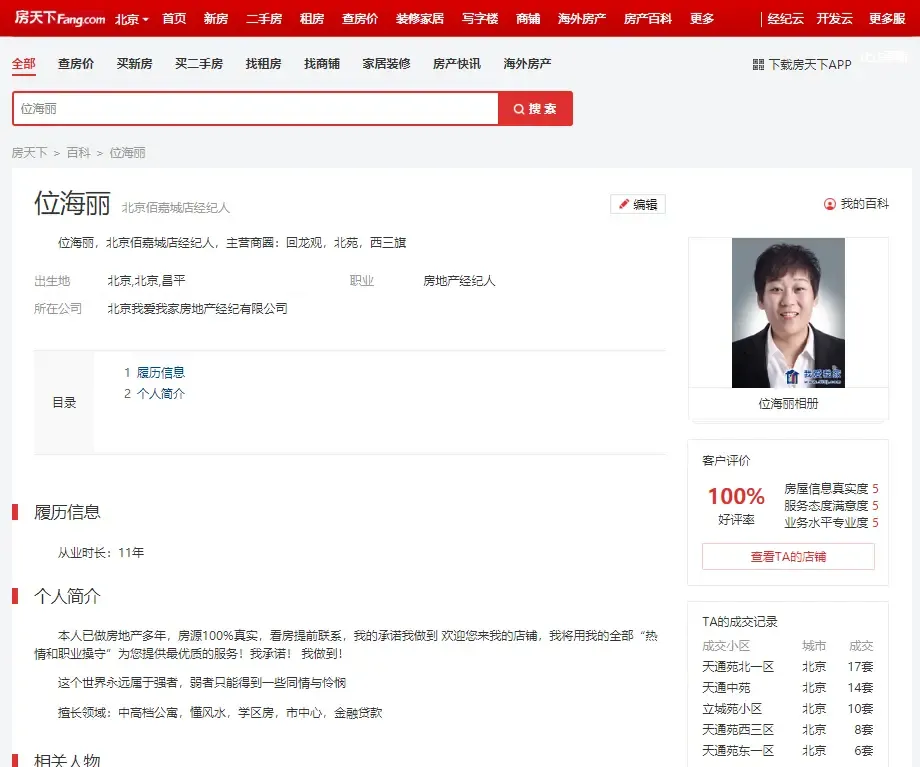Open the 更多服务 menu at top right
The image size is (920, 767).
pyautogui.click(x=886, y=18)
